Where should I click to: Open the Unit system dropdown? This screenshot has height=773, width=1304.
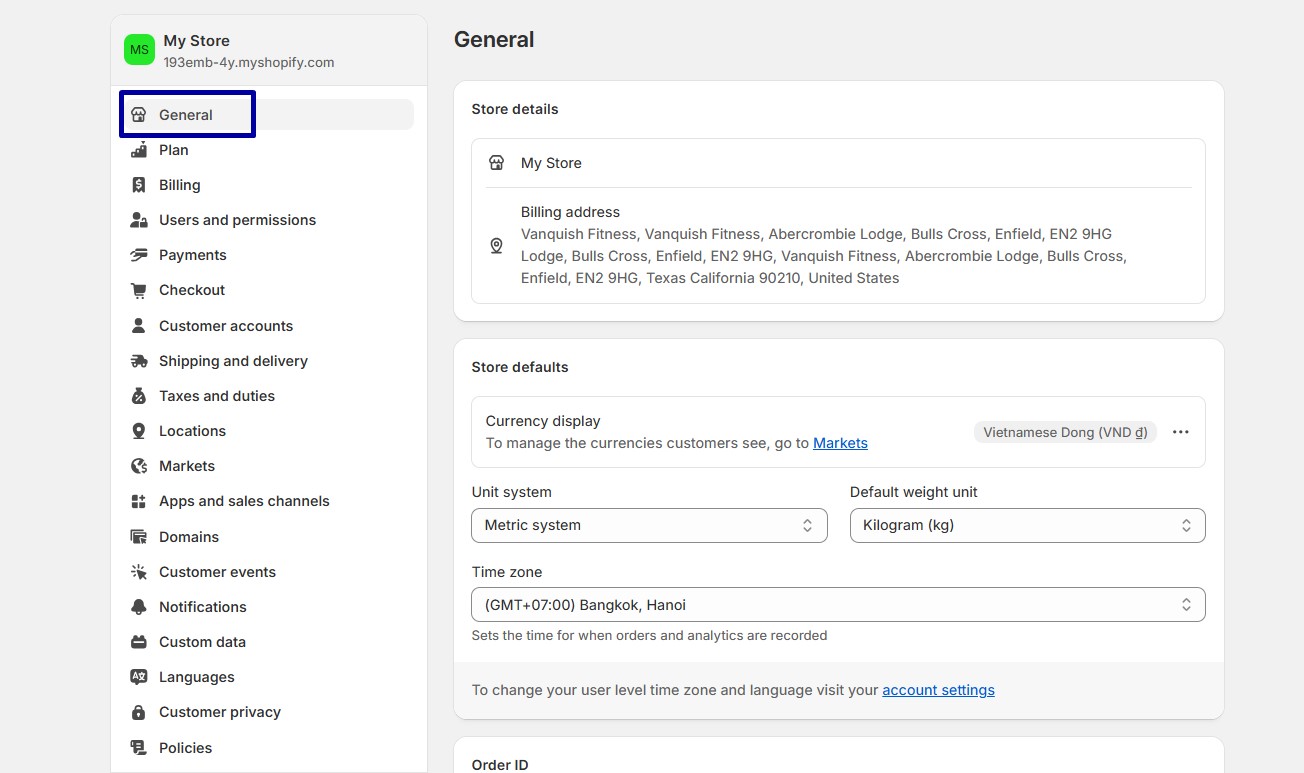(649, 525)
